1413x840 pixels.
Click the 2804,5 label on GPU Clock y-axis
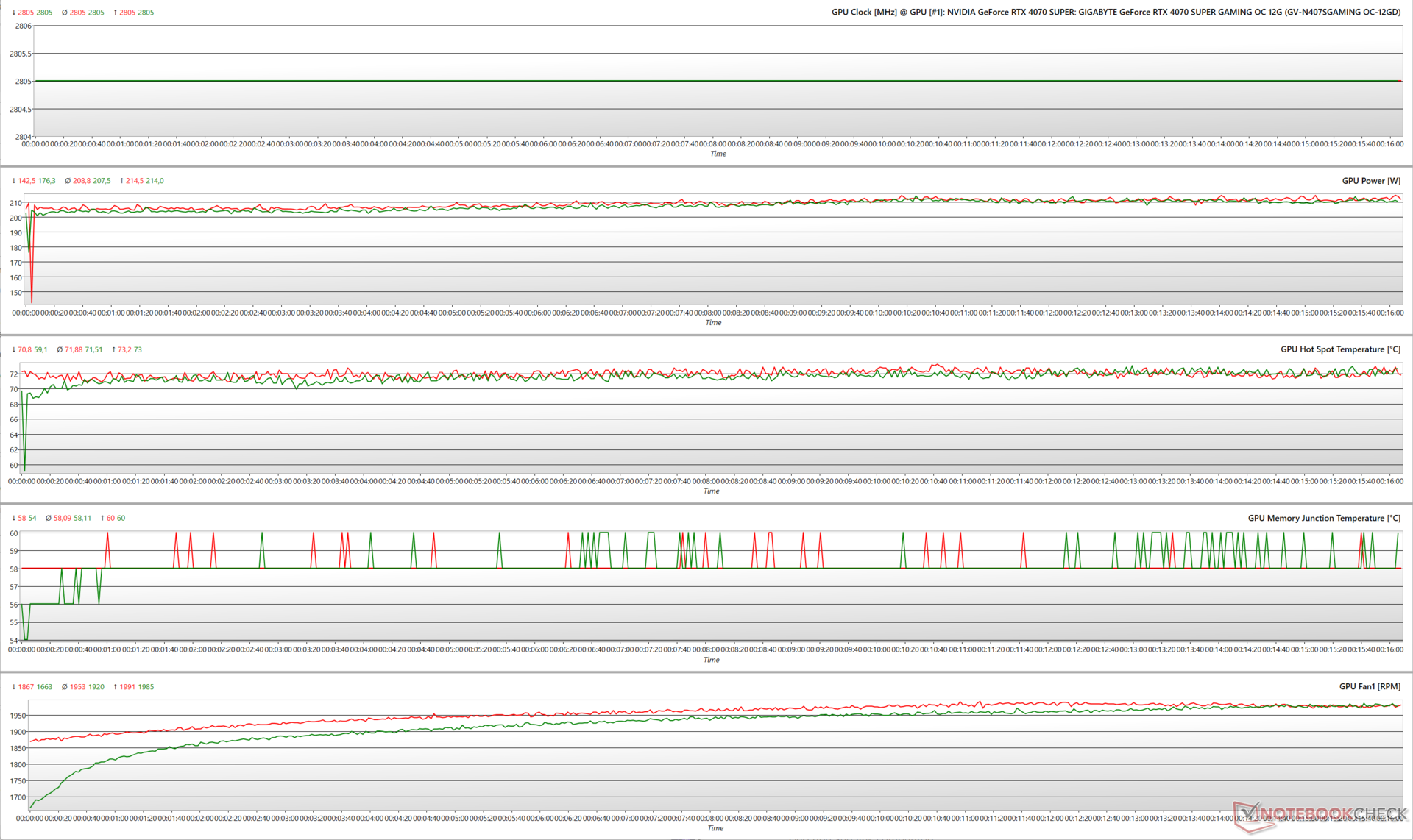click(x=20, y=110)
